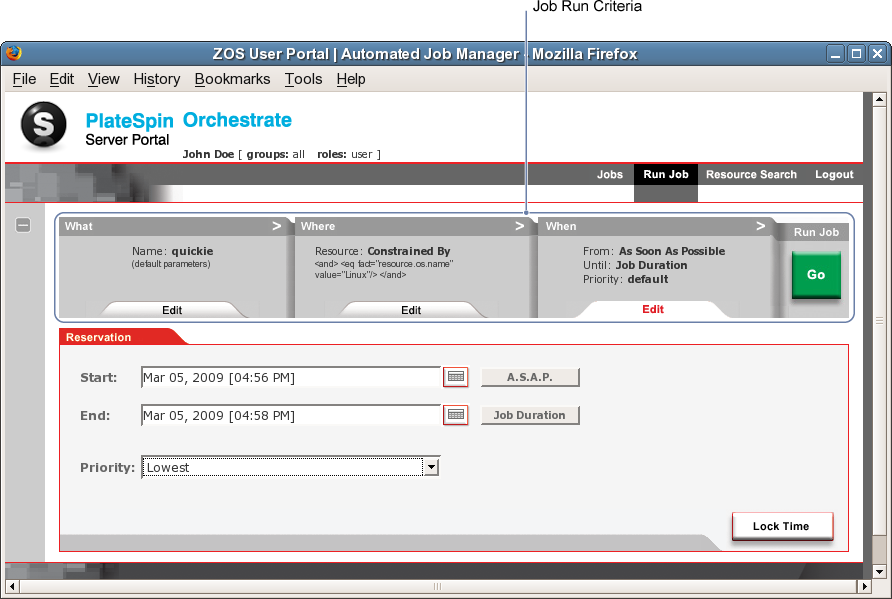
Task: Click the horizontal scrollbar left arrow
Action: 12,586
